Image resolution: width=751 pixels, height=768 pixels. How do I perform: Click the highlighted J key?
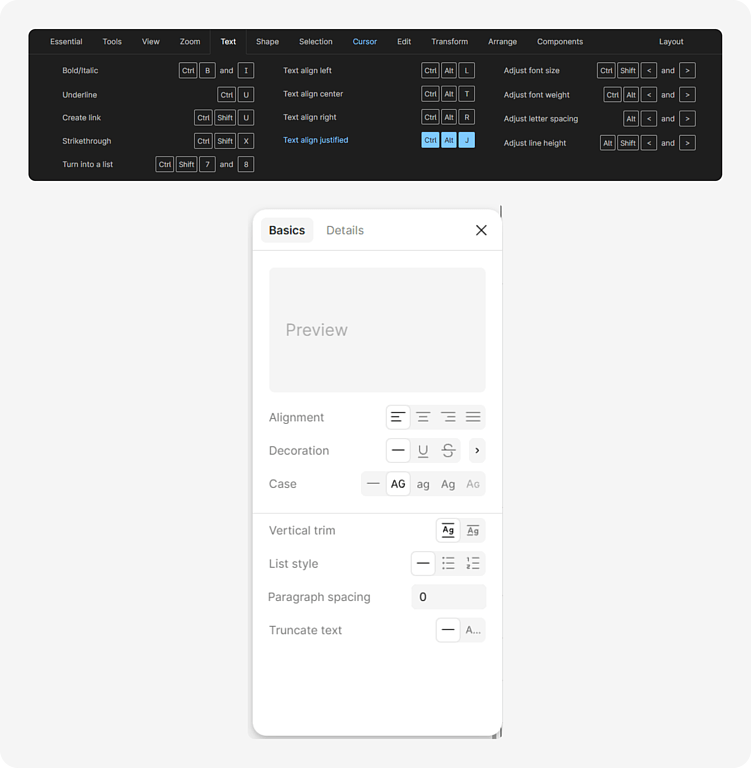point(467,140)
